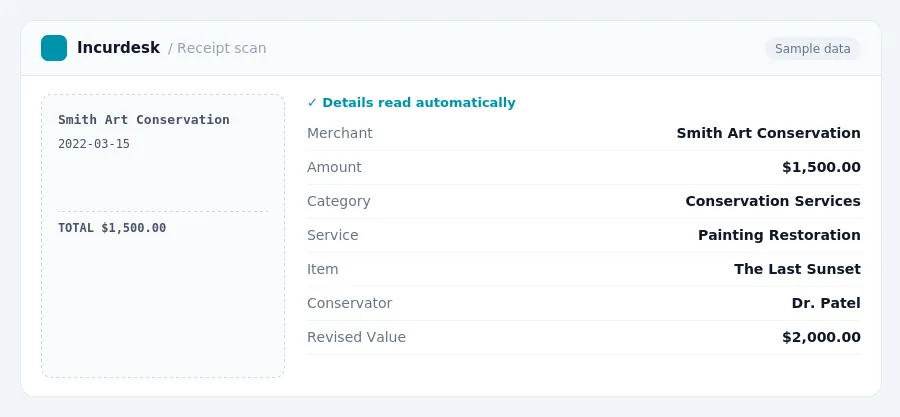
Task: Click The Last Sunset item value
Action: click(797, 269)
